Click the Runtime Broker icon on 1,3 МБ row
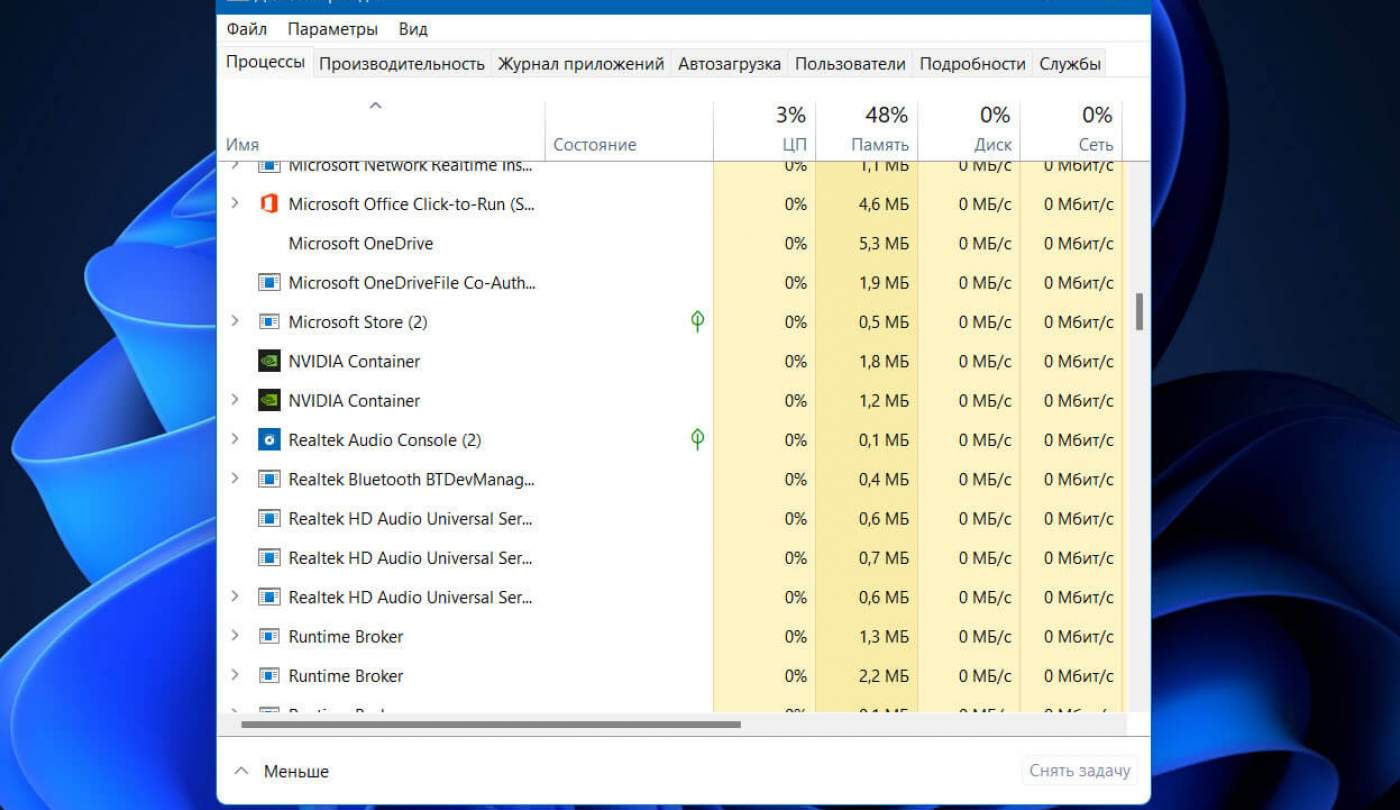Screen dimensions: 1400x810 click(268, 637)
